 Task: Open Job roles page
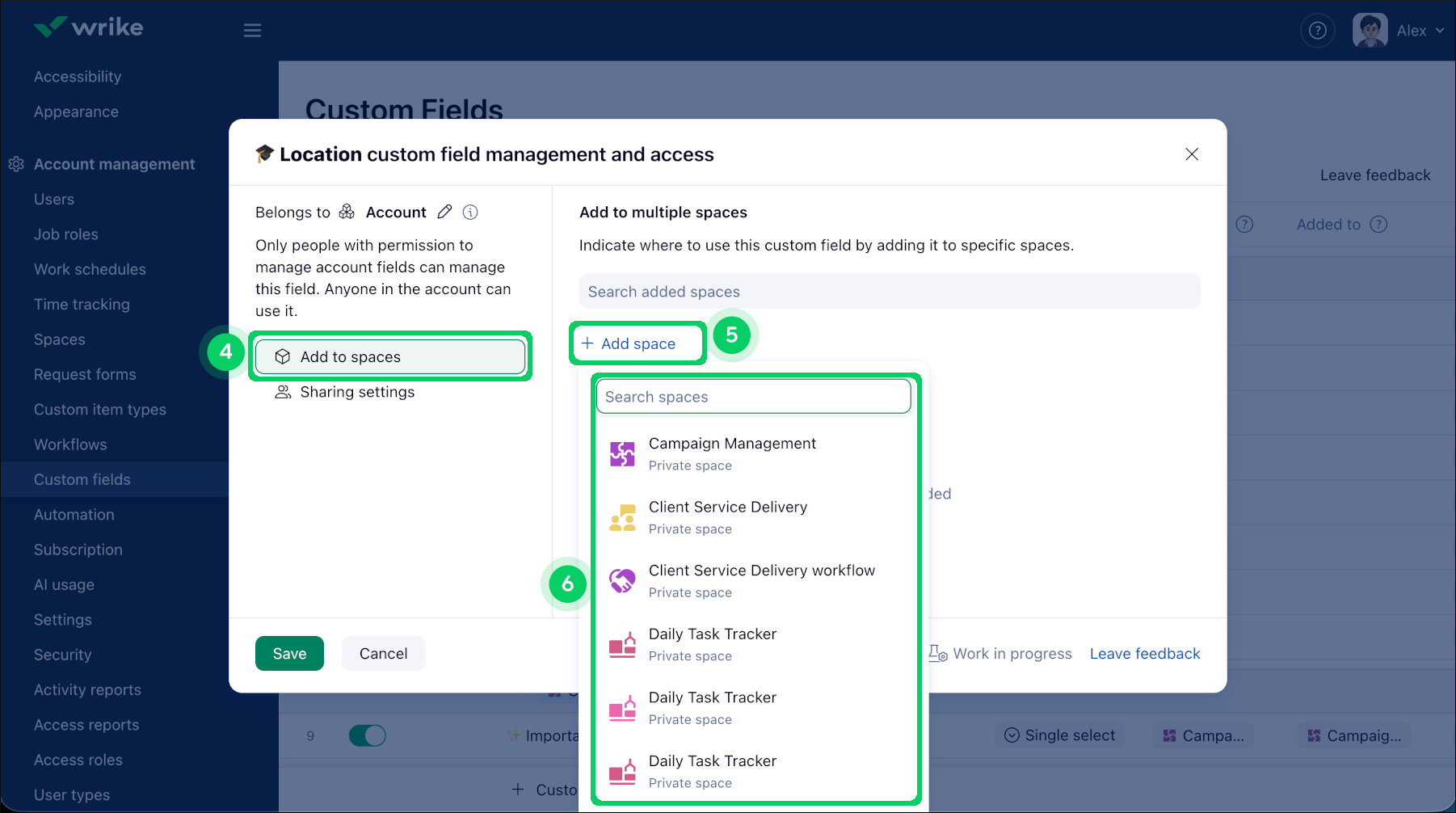[x=66, y=234]
